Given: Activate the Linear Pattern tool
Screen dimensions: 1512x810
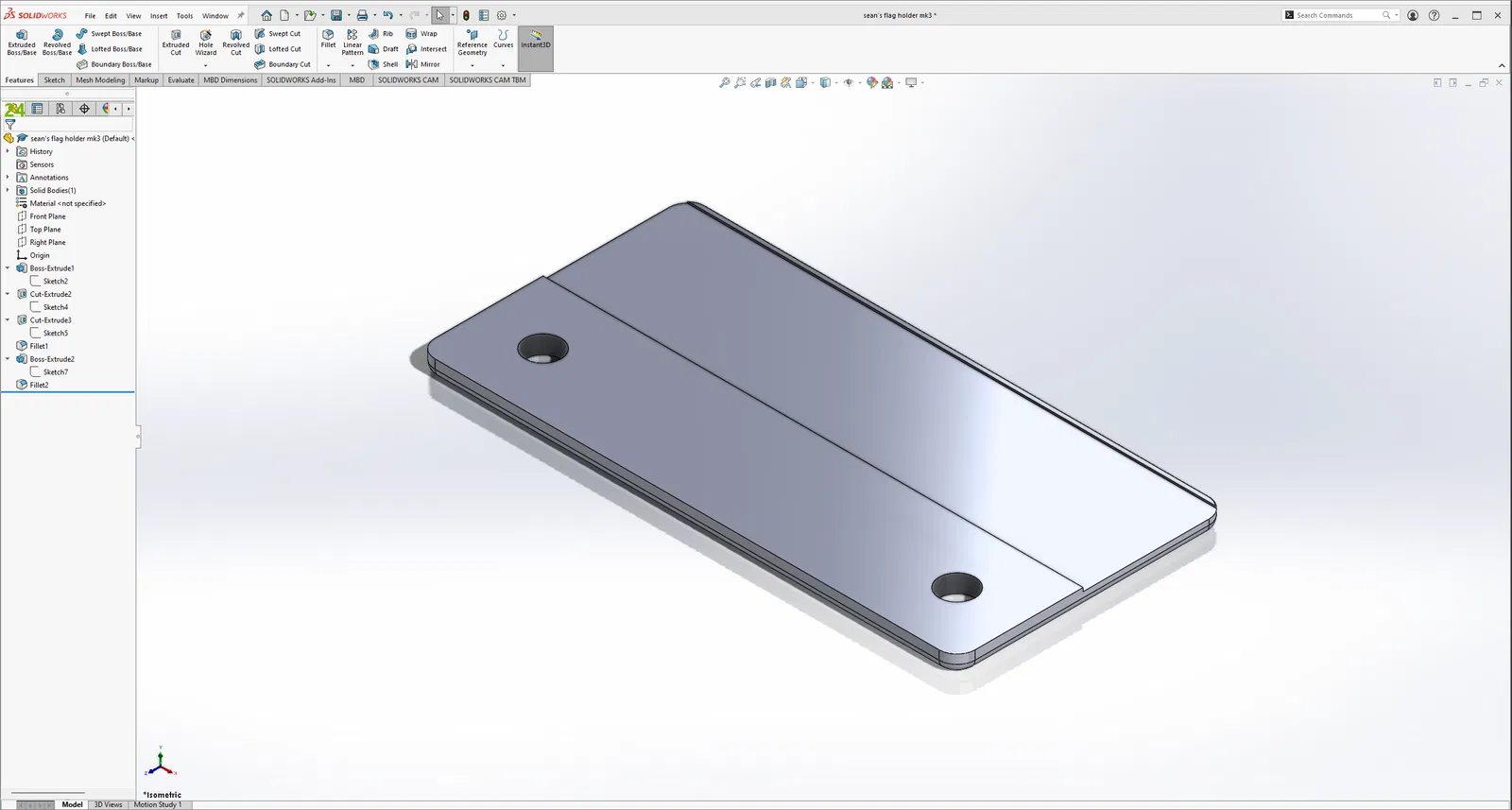Looking at the screenshot, I should pyautogui.click(x=352, y=42).
